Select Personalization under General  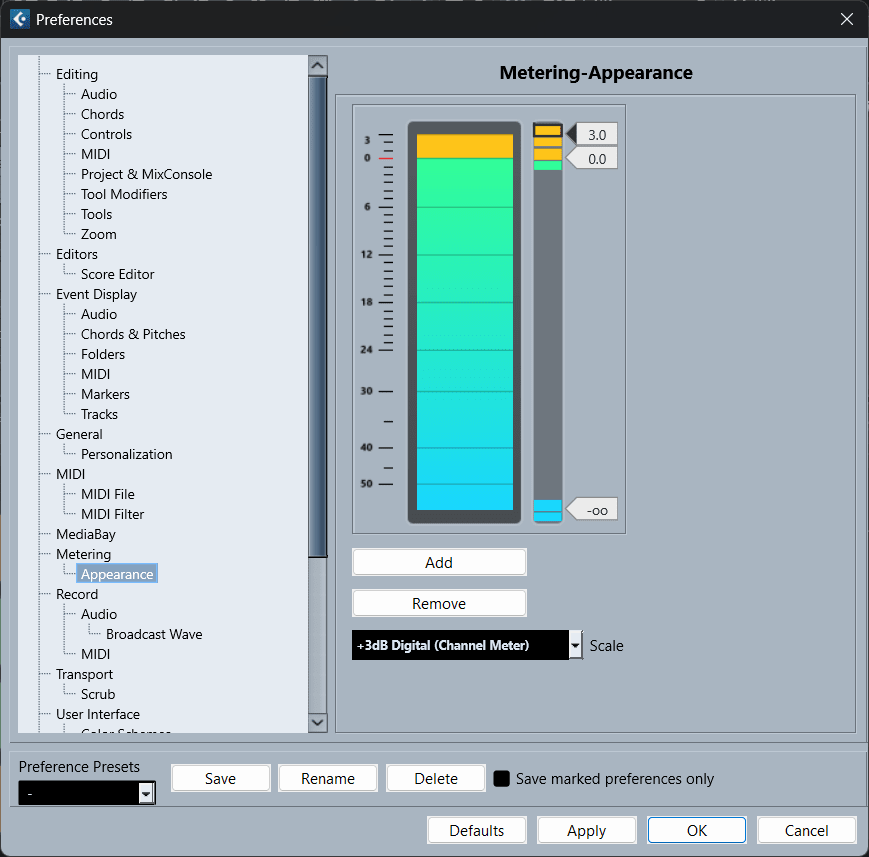(x=126, y=454)
